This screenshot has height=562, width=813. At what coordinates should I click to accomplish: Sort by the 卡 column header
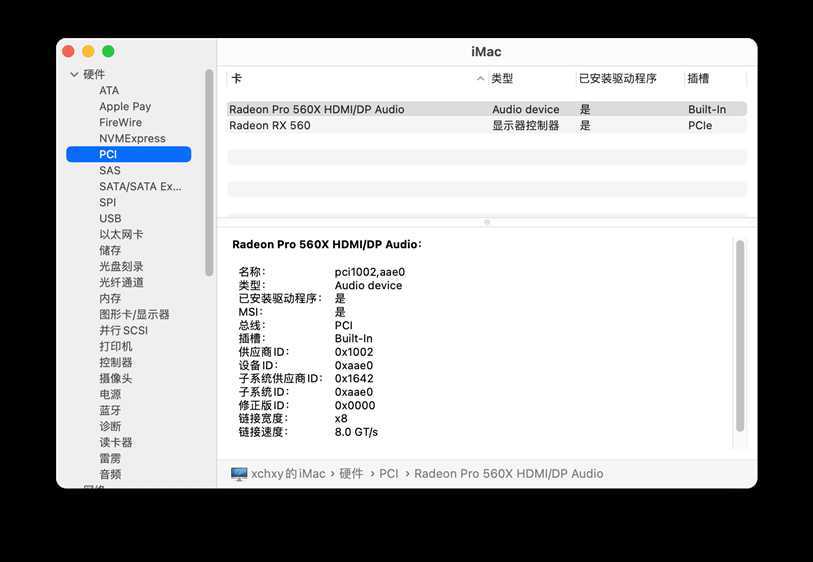(236, 79)
